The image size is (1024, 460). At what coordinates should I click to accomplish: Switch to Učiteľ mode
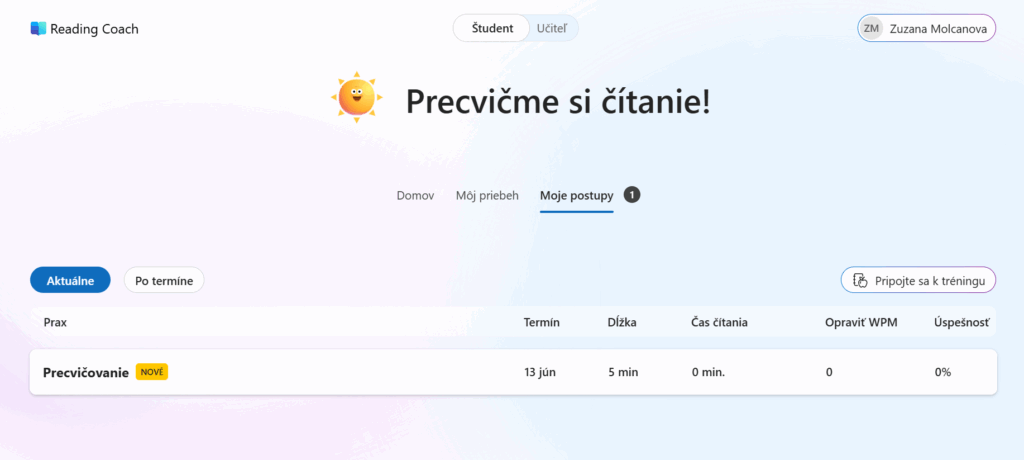pos(552,28)
